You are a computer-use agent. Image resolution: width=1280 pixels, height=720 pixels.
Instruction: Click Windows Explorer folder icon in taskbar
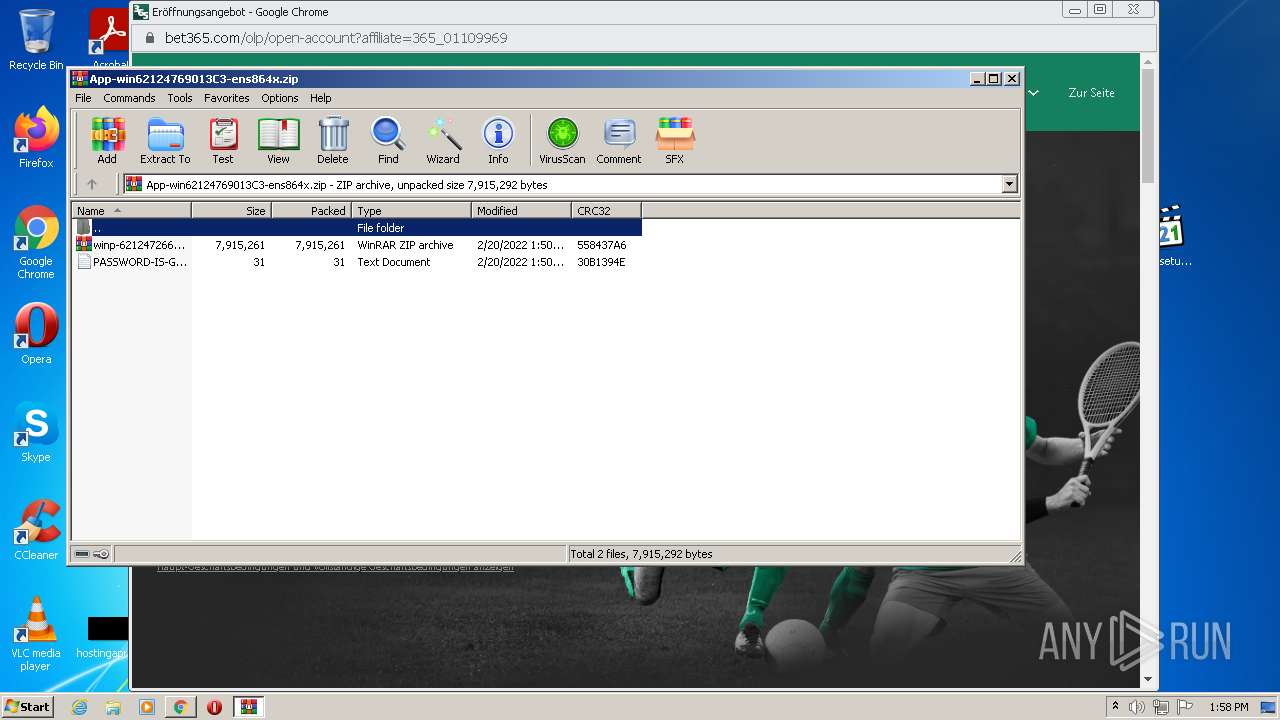tap(113, 707)
